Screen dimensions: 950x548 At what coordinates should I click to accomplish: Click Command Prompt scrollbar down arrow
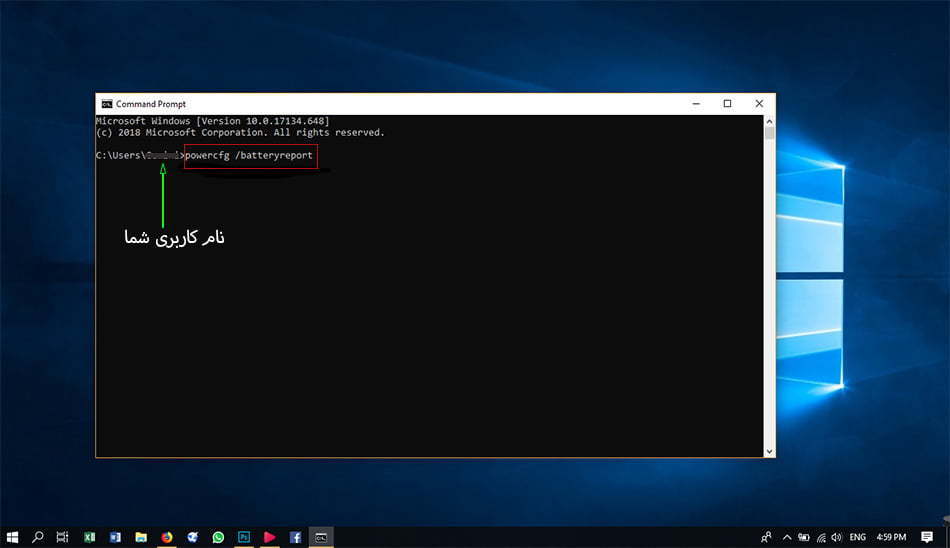click(x=769, y=452)
